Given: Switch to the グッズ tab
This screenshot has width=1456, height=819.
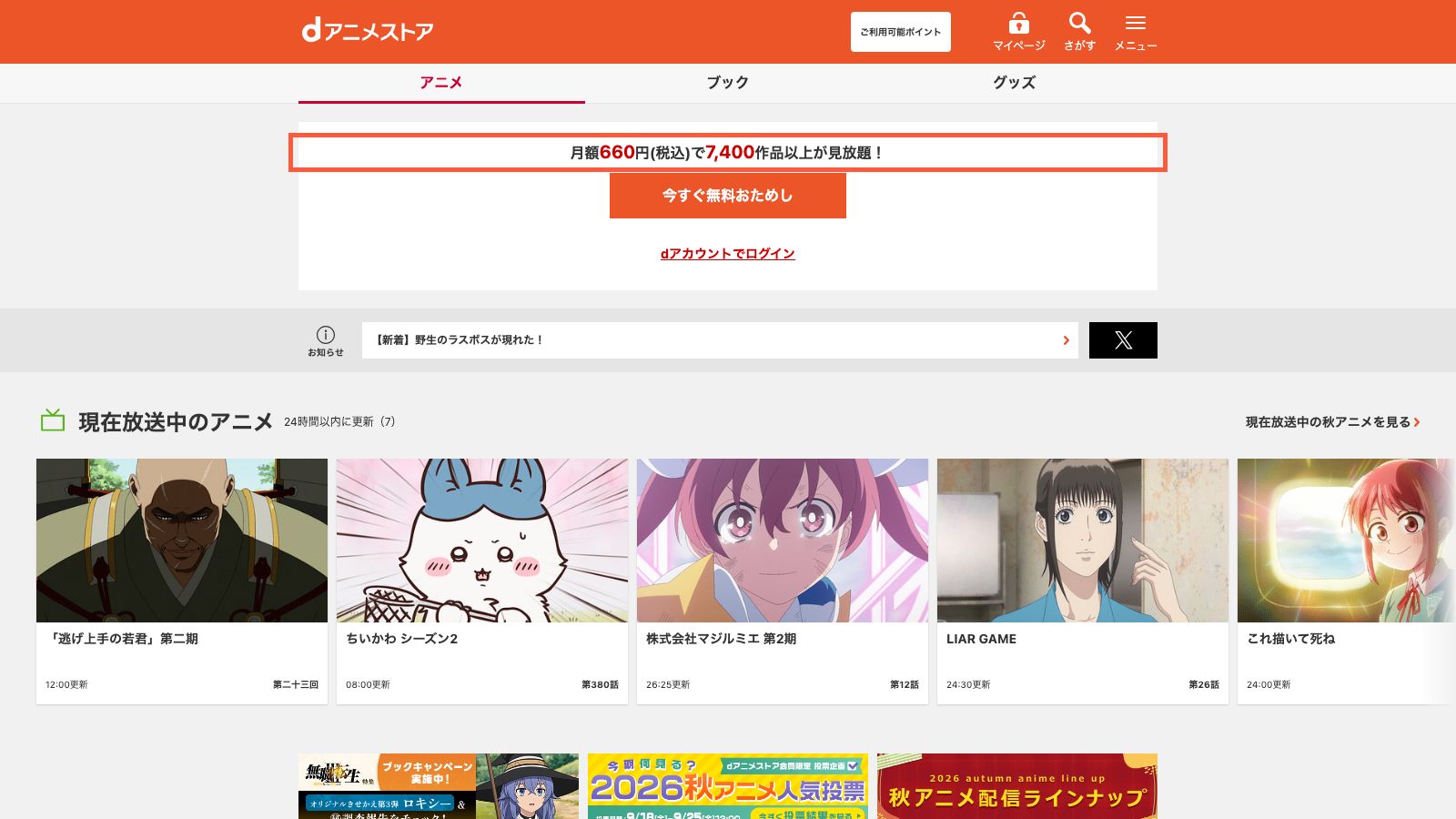Looking at the screenshot, I should pyautogui.click(x=1014, y=83).
